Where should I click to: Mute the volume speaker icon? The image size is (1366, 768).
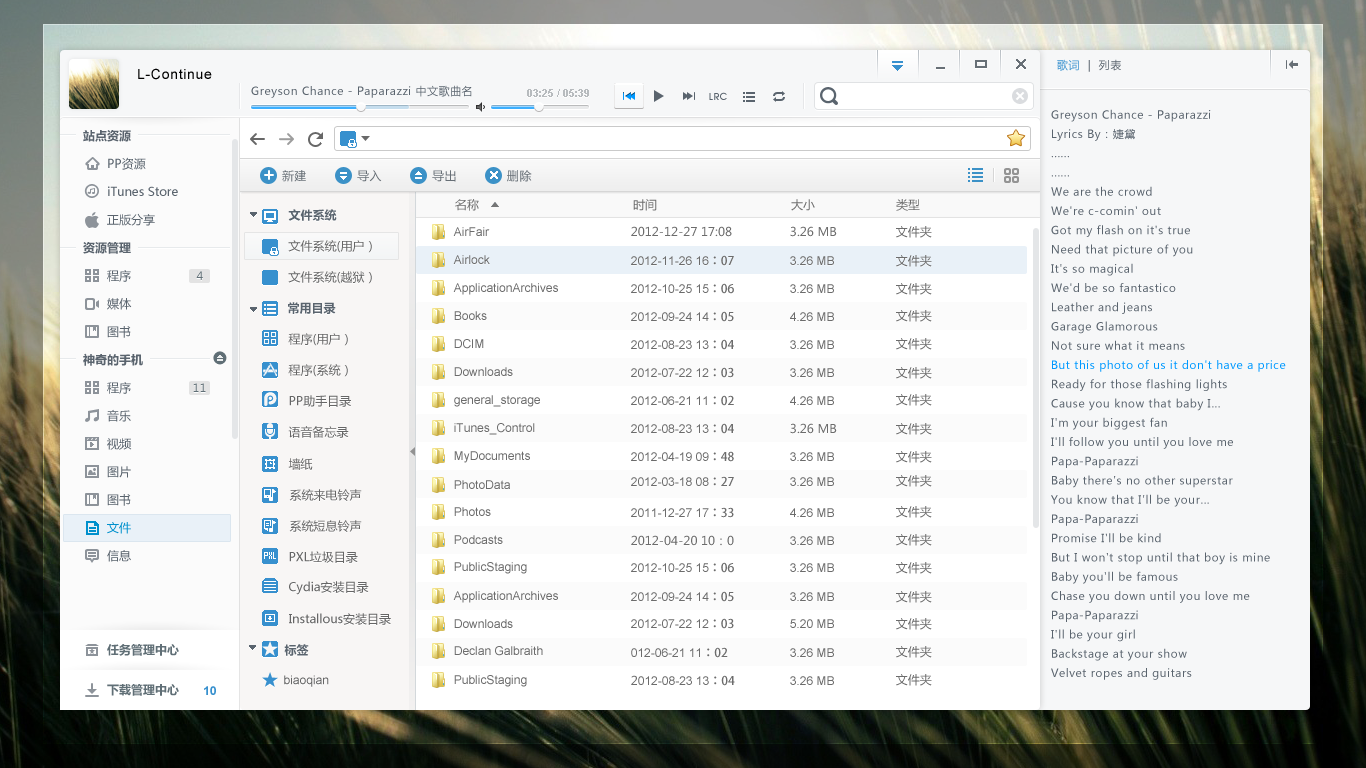pyautogui.click(x=481, y=106)
